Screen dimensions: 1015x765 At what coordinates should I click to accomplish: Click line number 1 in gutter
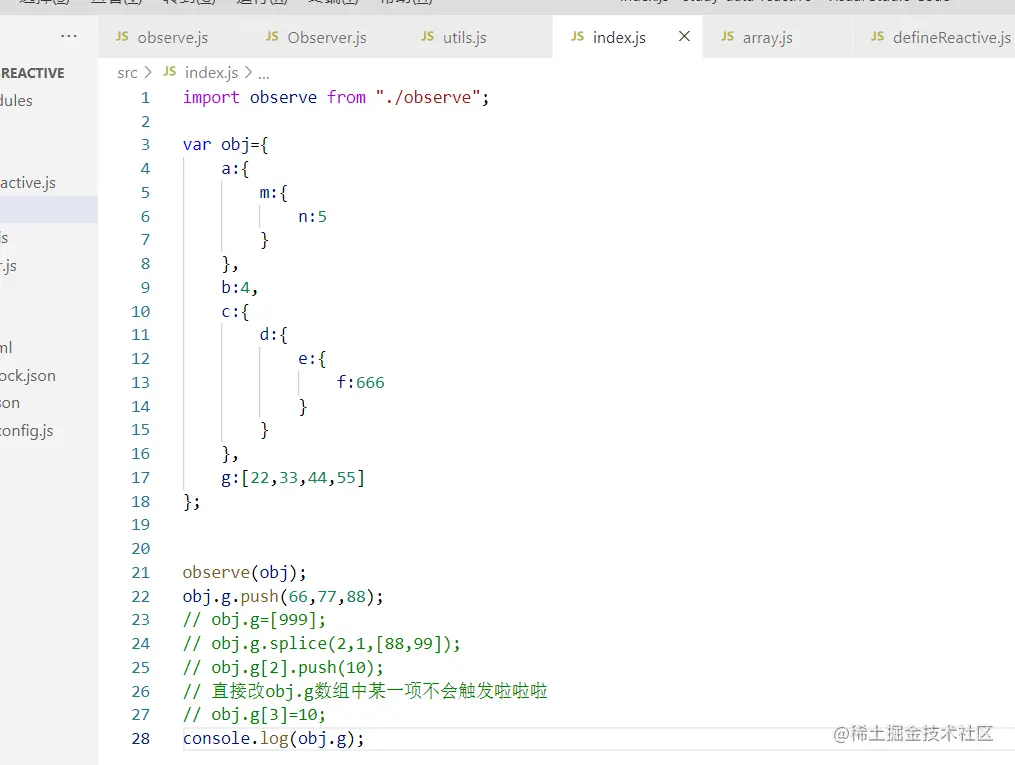coord(145,98)
